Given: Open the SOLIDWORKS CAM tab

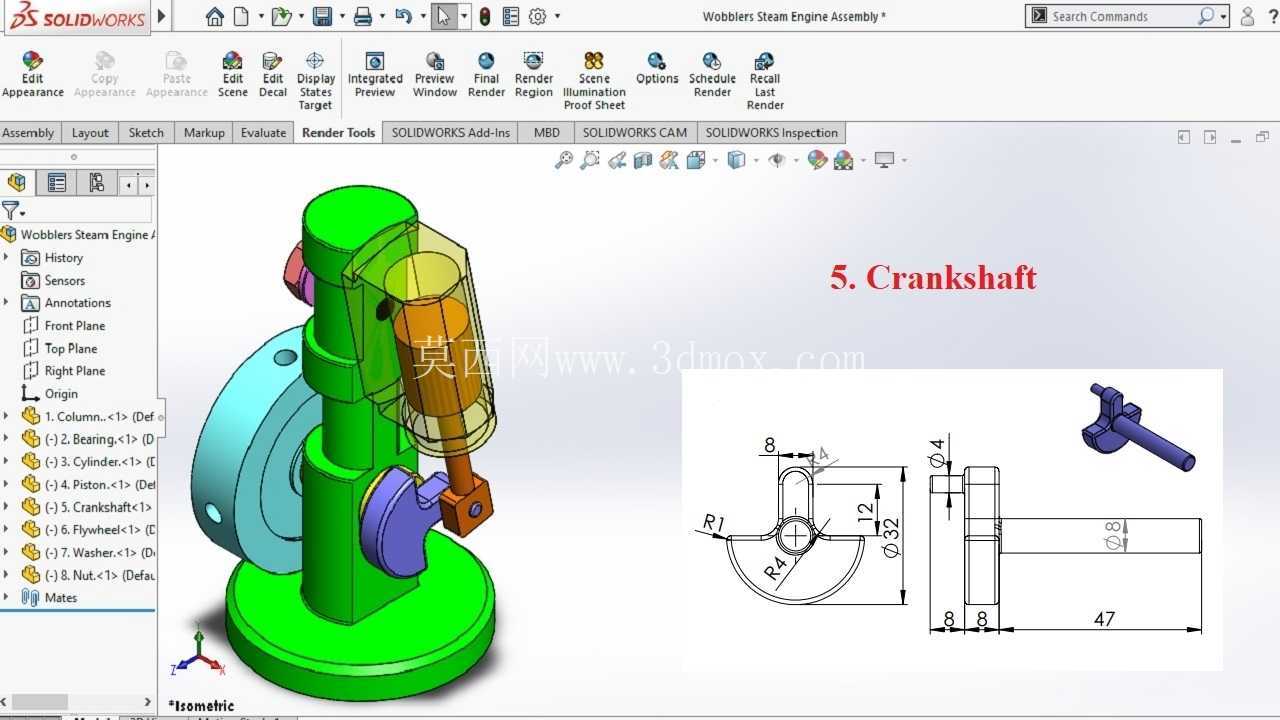Looking at the screenshot, I should (x=635, y=132).
